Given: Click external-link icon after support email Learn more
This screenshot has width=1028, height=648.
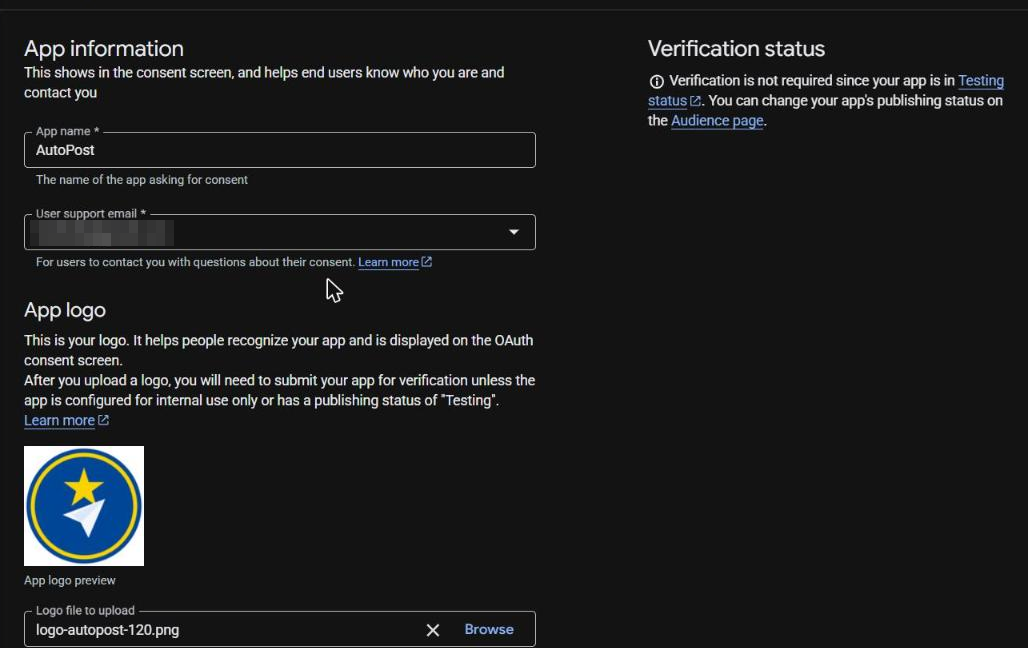Looking at the screenshot, I should (427, 262).
